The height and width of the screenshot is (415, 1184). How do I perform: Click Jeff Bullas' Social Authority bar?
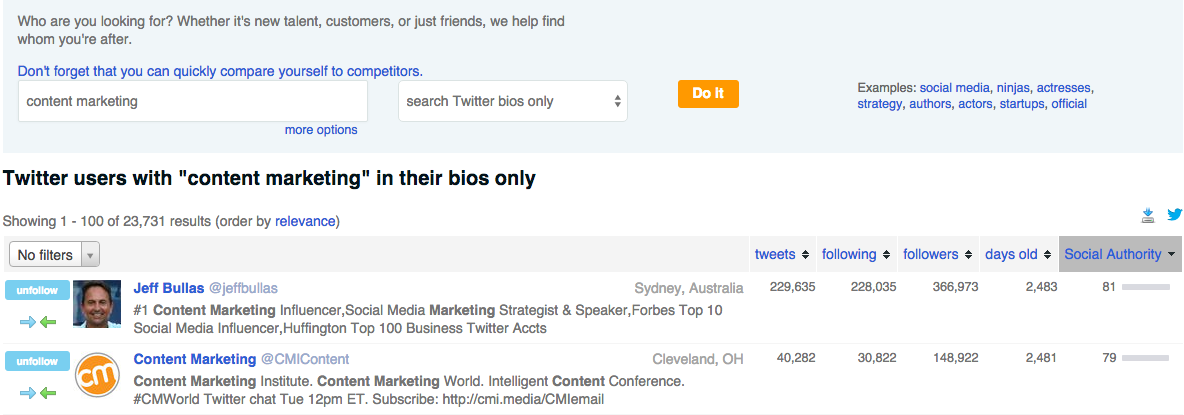[1145, 288]
